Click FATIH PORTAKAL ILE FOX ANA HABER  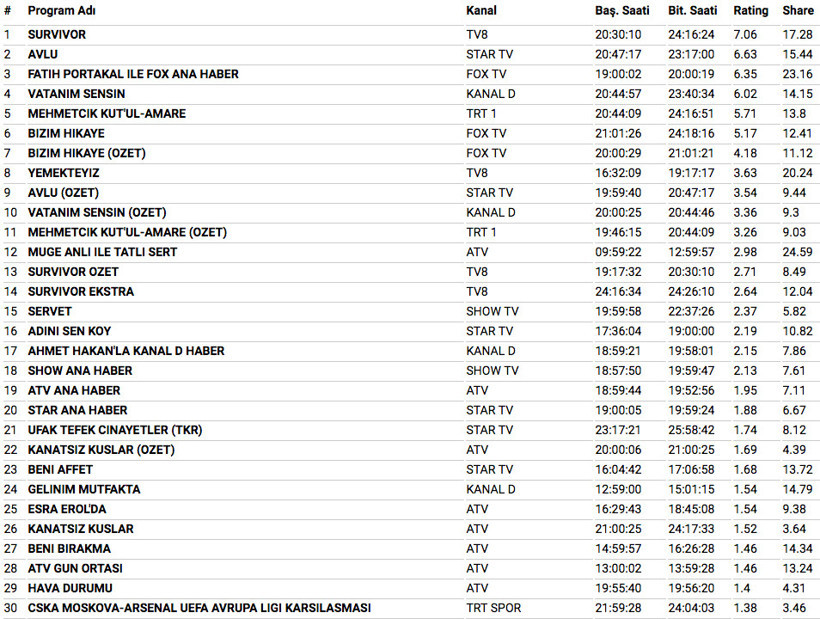point(133,74)
